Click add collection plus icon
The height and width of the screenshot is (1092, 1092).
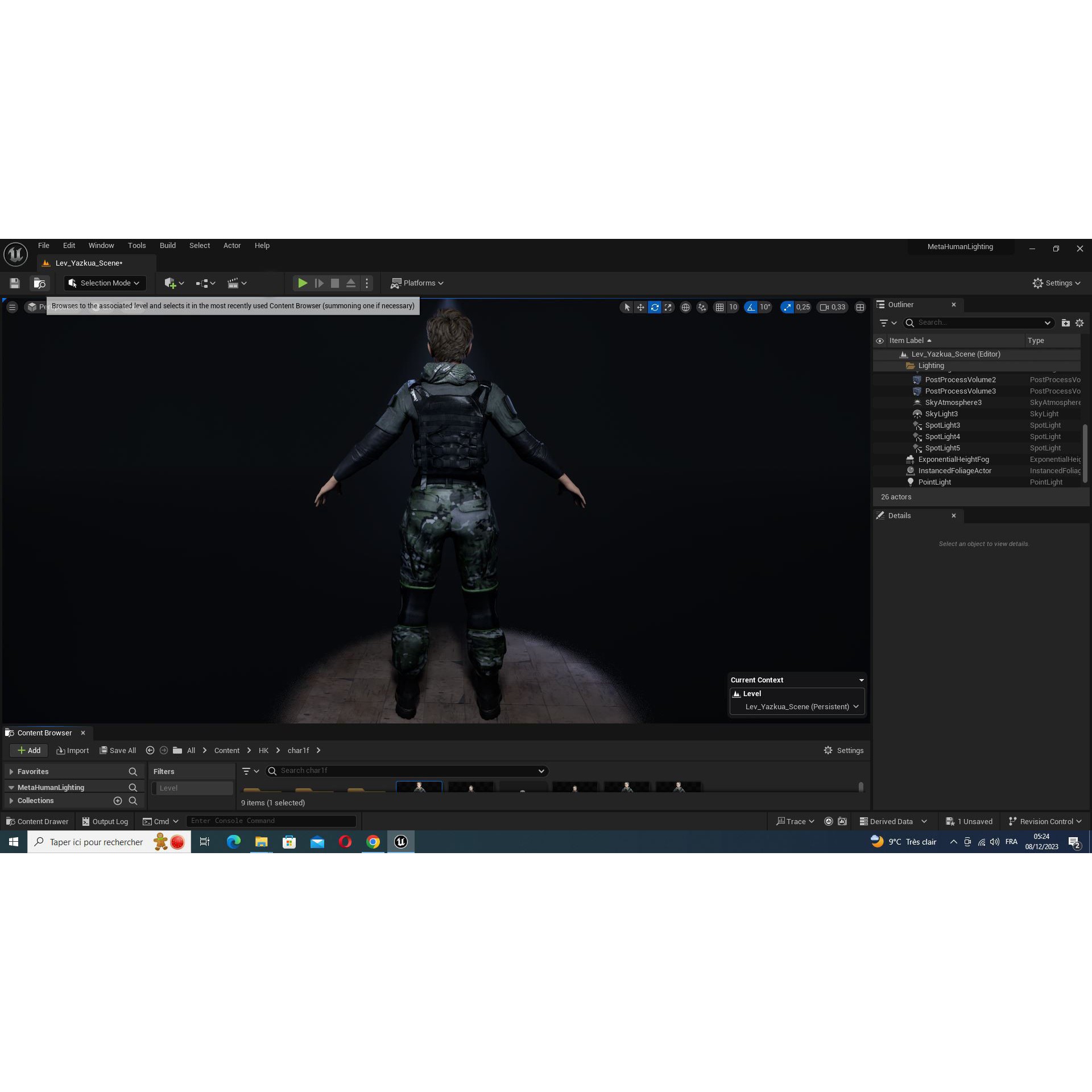point(118,800)
